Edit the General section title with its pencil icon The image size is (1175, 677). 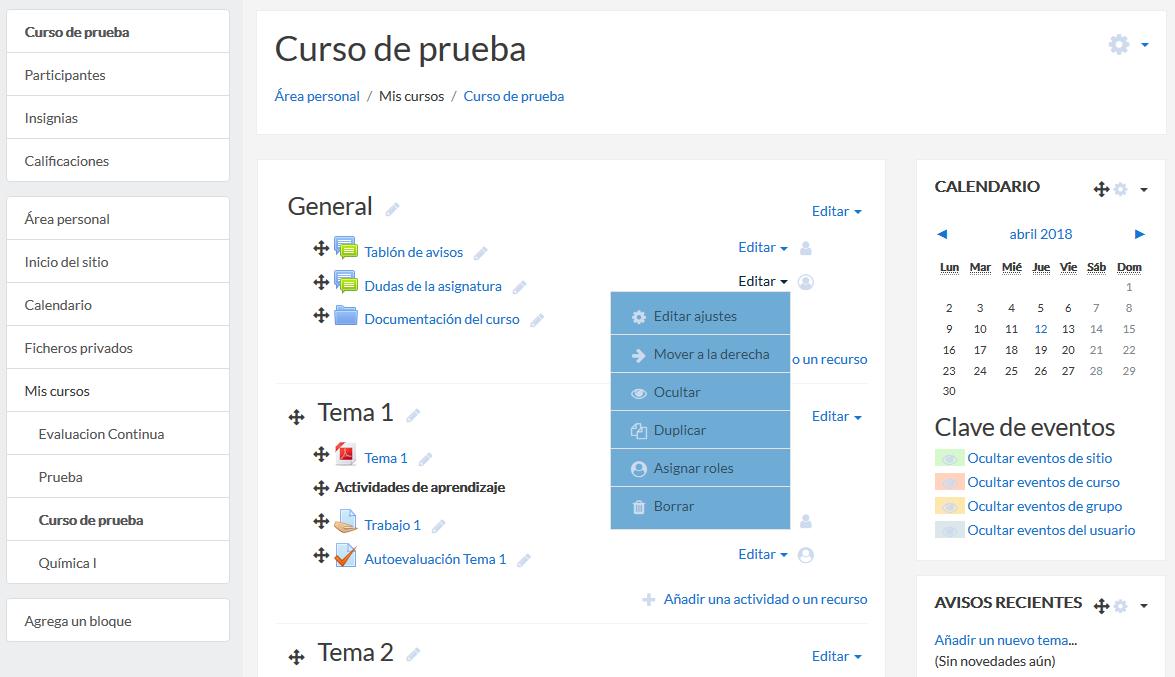[392, 210]
